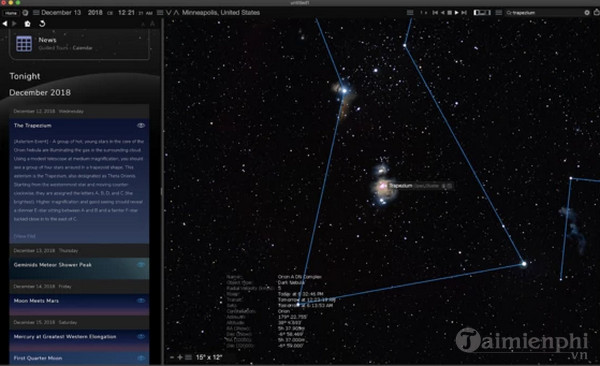The width and height of the screenshot is (600, 366).
Task: Click the smaller text size A icon
Action: 143,24
